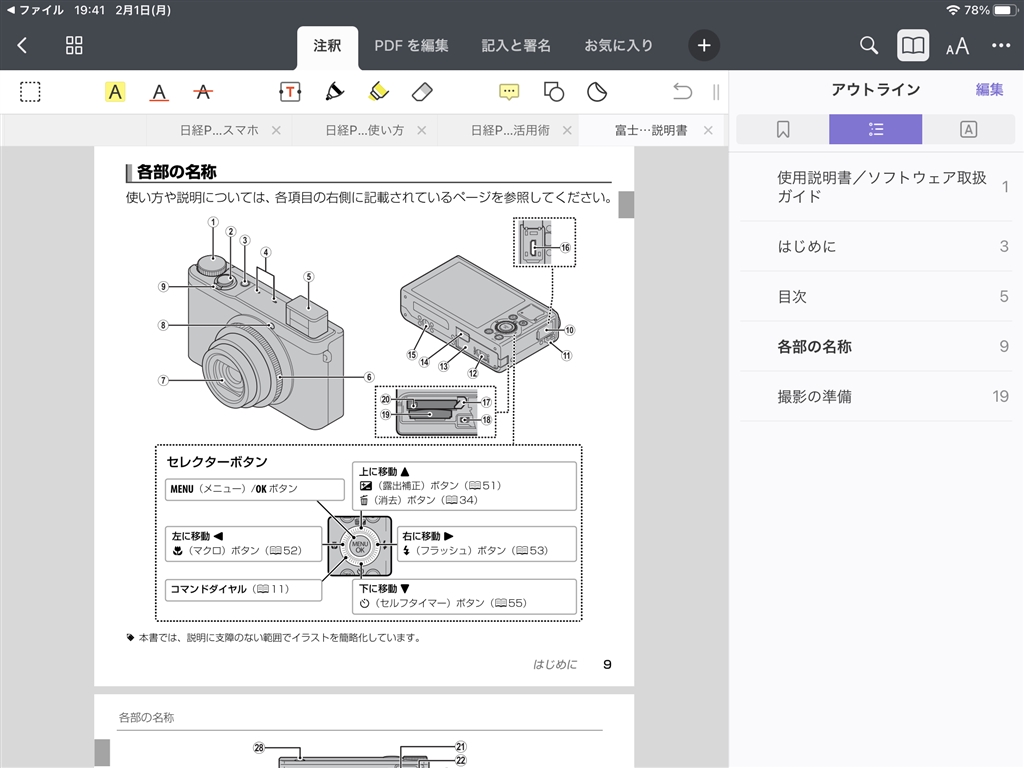The image size is (1024, 768).
Task: Switch to the PDFを編集 tab
Action: [x=411, y=45]
